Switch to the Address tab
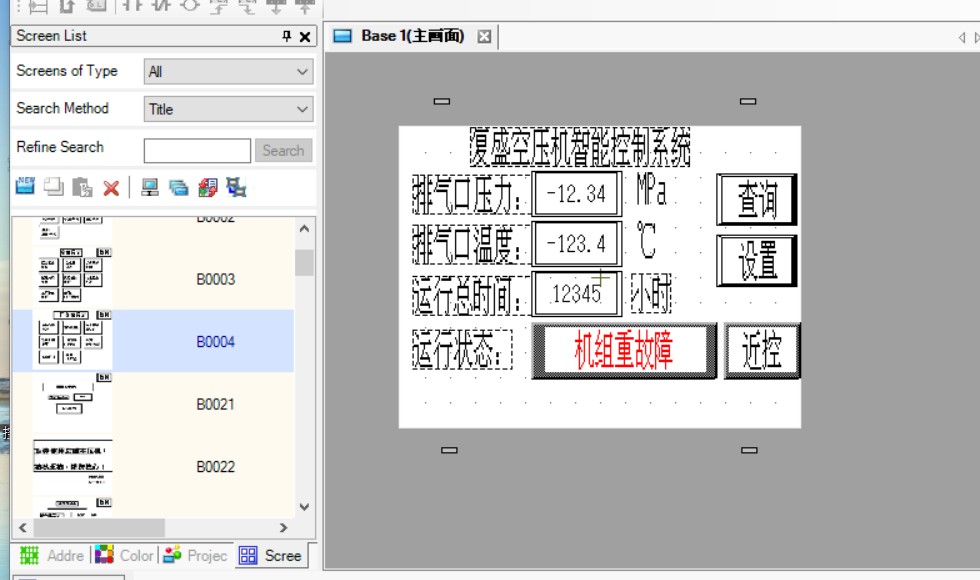The image size is (980, 580). (53, 555)
